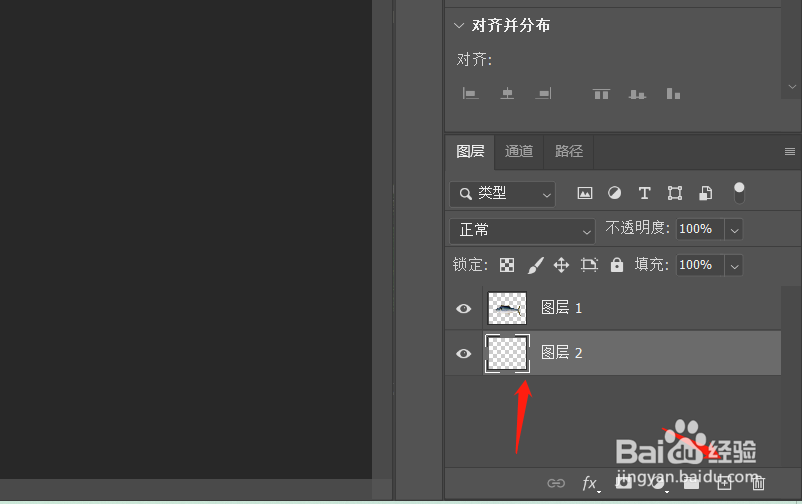Select 图层 2 layer name
The image size is (802, 504).
point(561,353)
